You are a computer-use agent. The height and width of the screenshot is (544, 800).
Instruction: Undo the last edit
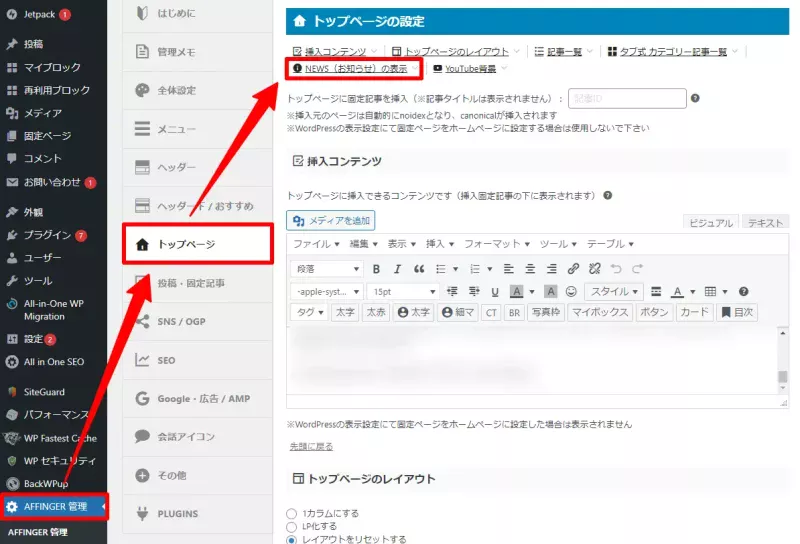616,268
